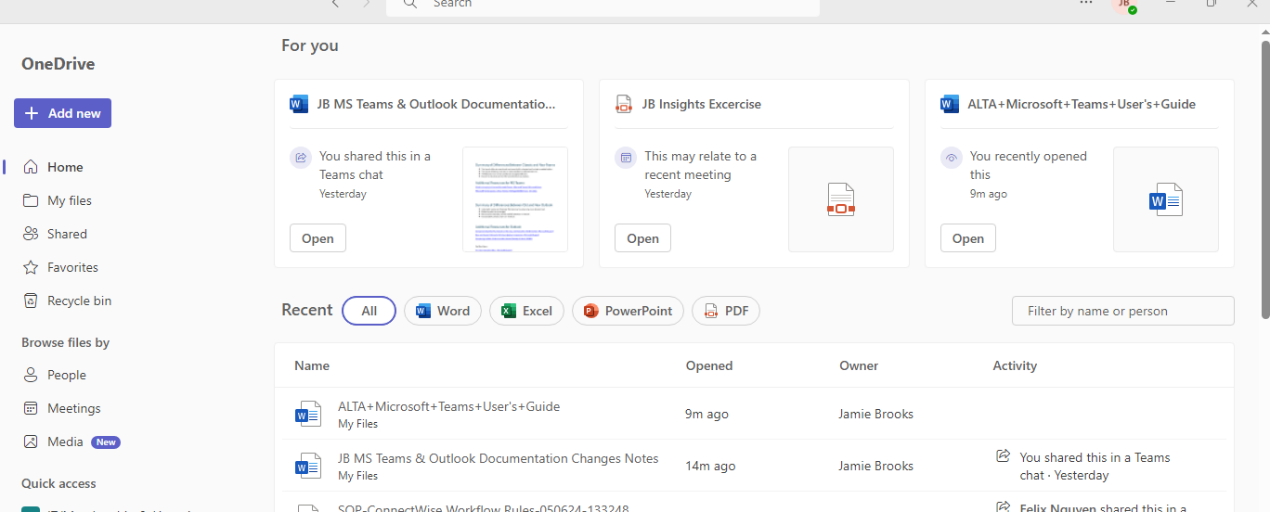Click Word icon on ALTA card header

point(950,104)
